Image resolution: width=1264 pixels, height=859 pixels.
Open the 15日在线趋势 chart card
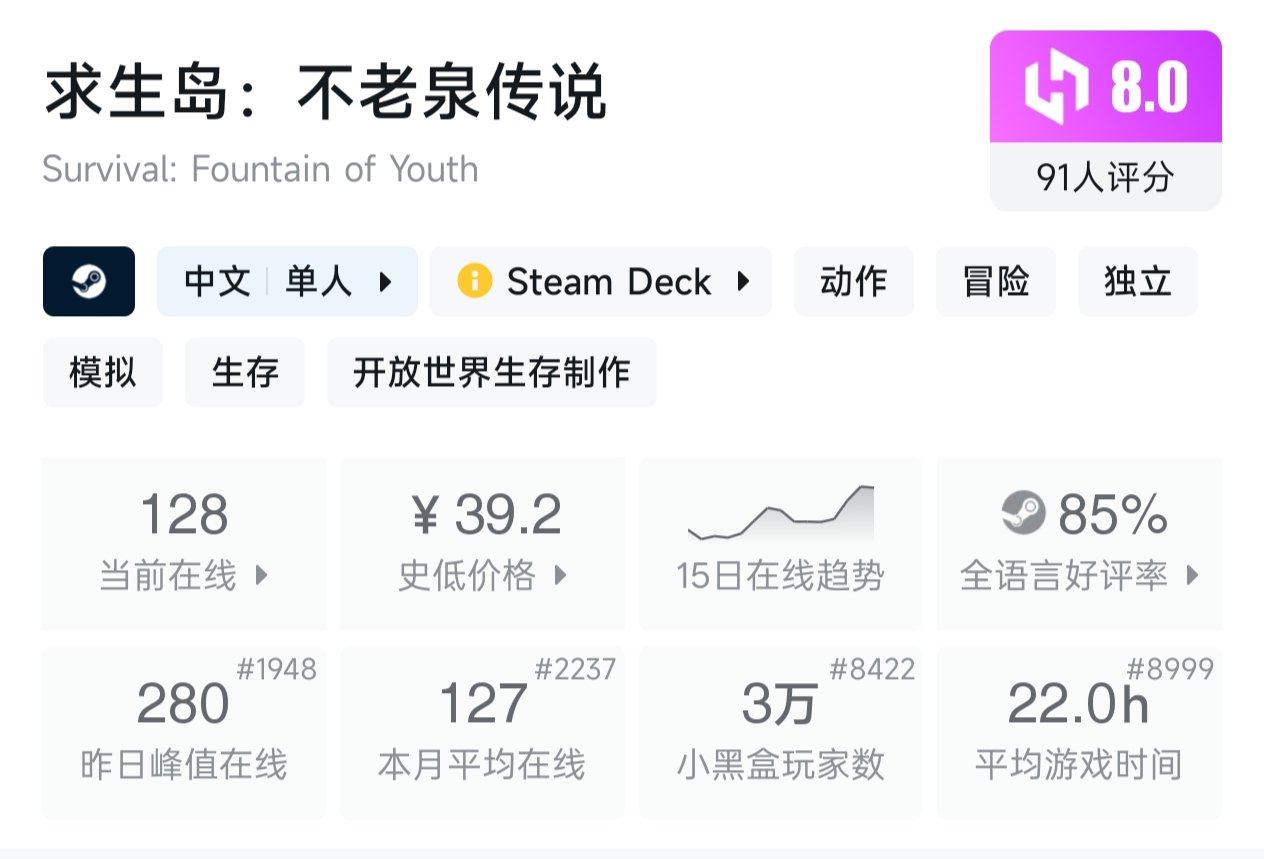pyautogui.click(x=779, y=543)
